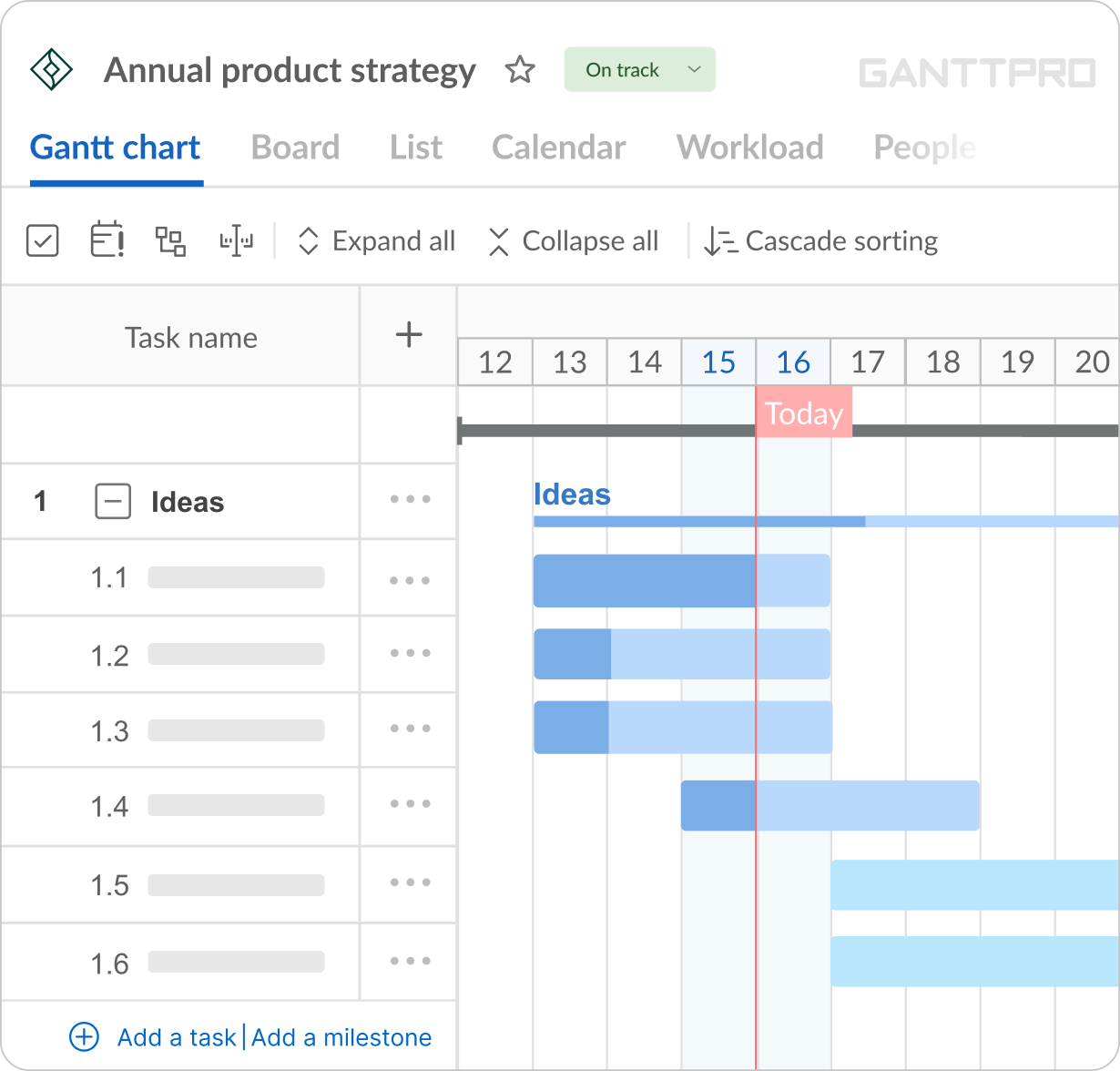Click the project diamond logo icon
The width and height of the screenshot is (1120, 1071).
click(x=51, y=69)
